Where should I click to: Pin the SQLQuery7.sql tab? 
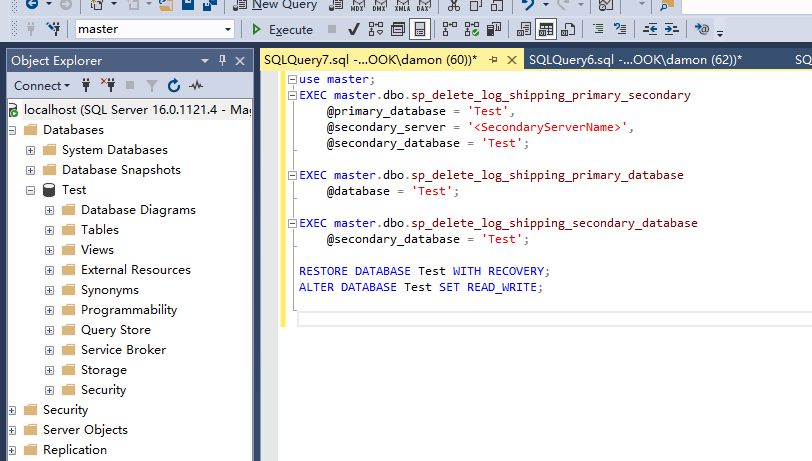click(x=494, y=60)
